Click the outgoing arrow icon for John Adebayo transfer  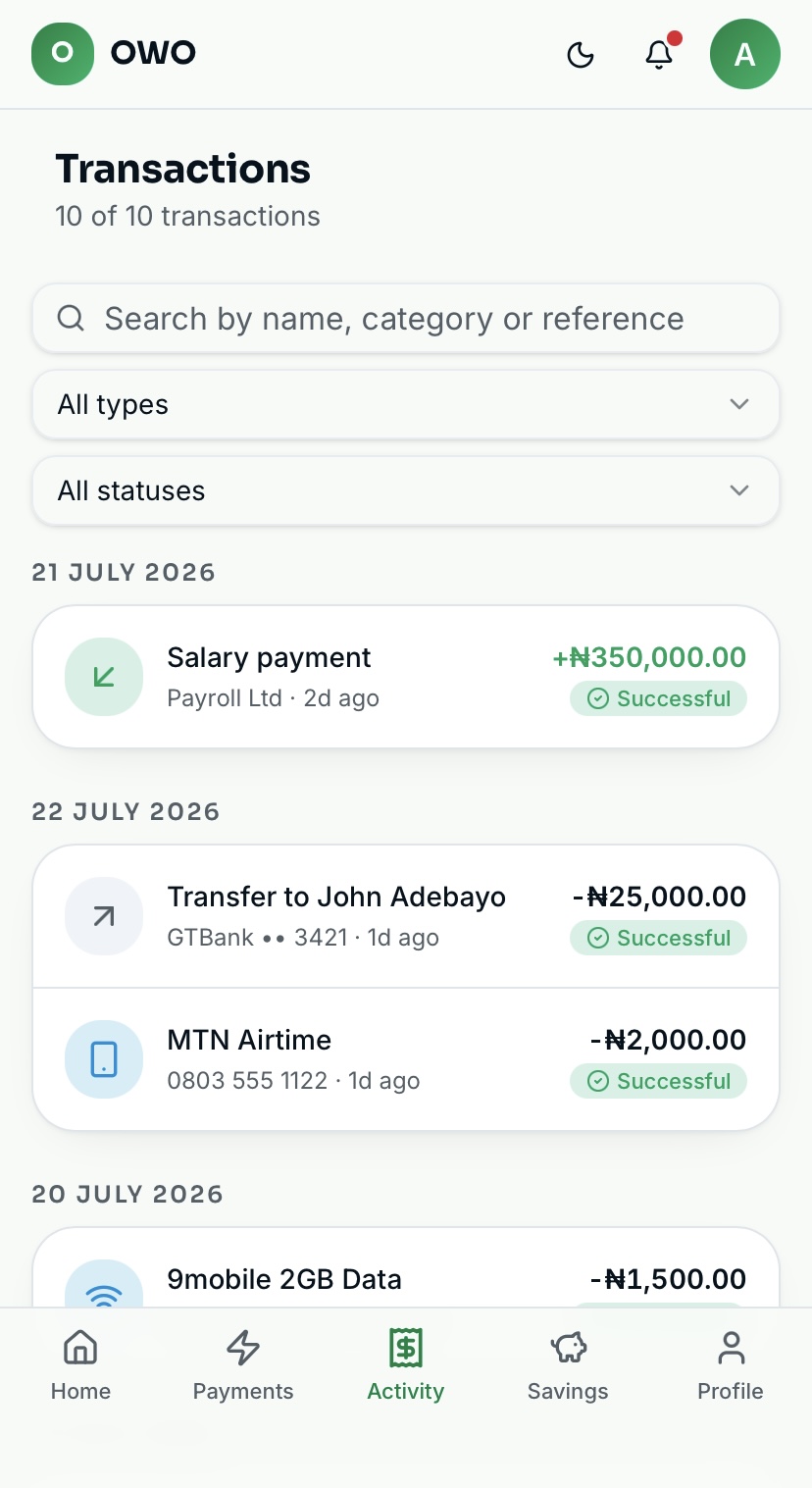104,916
